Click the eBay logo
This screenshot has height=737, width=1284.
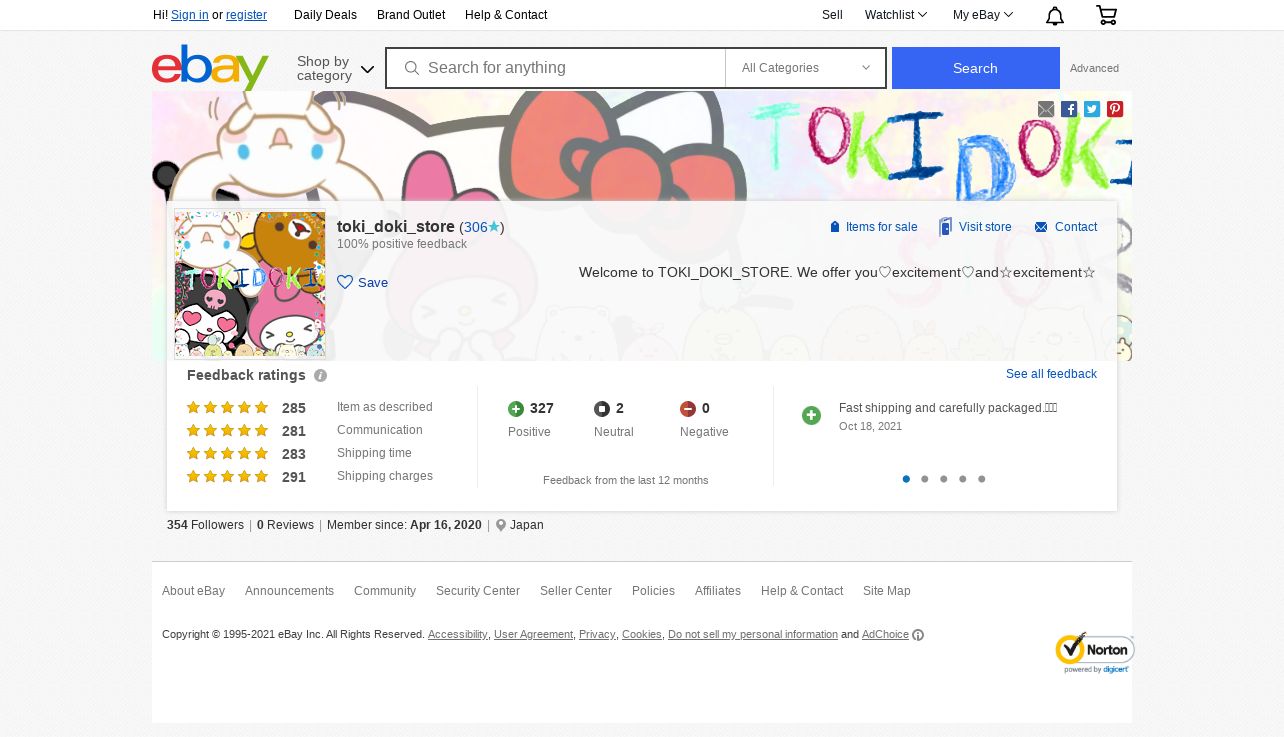(210, 67)
